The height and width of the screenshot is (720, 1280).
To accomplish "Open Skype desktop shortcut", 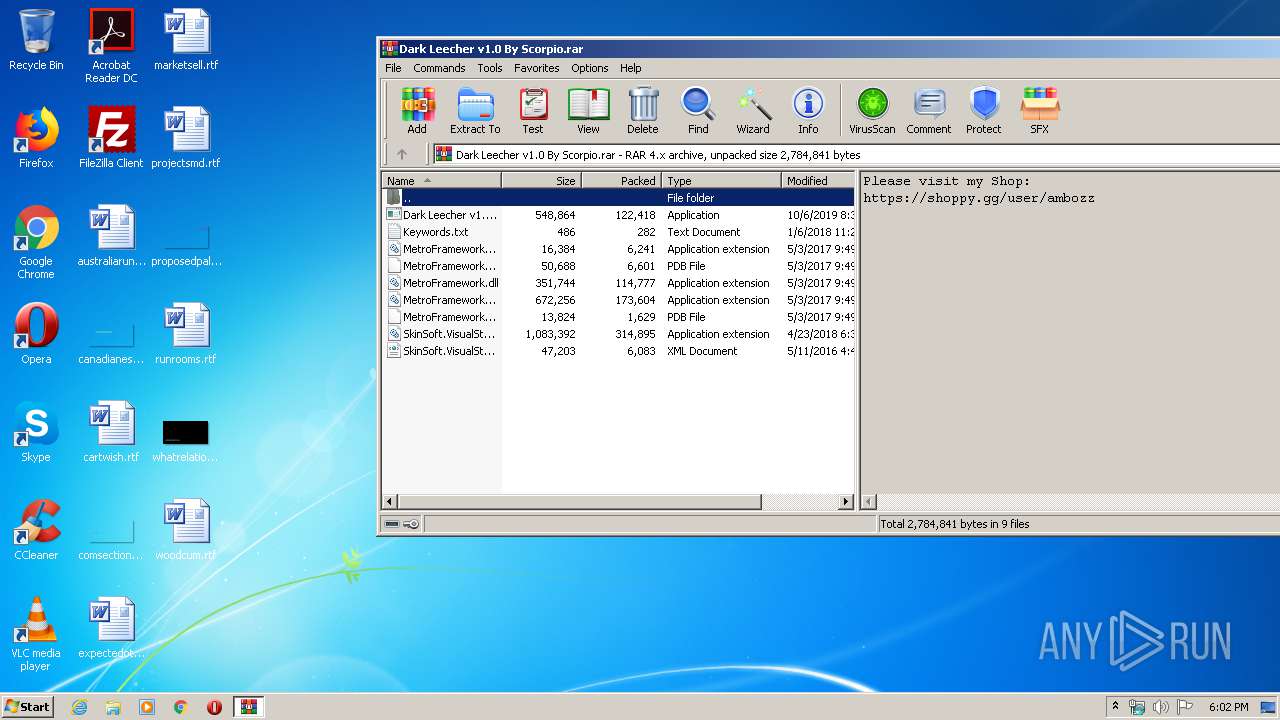I will point(36,432).
